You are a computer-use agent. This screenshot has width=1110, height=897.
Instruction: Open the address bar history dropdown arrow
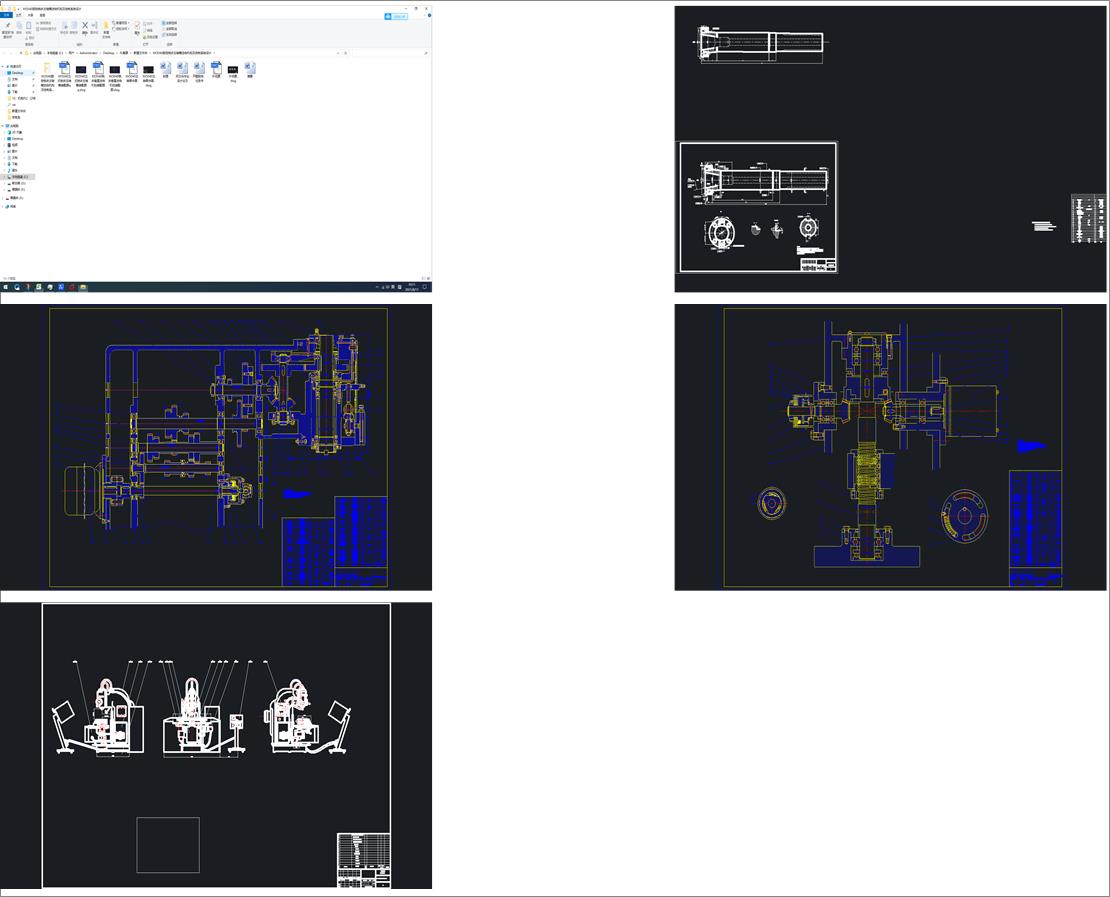pos(338,53)
